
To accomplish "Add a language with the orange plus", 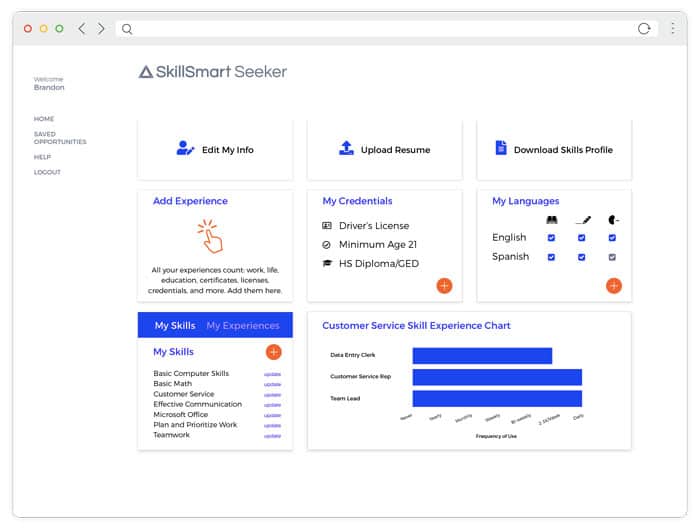I will click(614, 286).
